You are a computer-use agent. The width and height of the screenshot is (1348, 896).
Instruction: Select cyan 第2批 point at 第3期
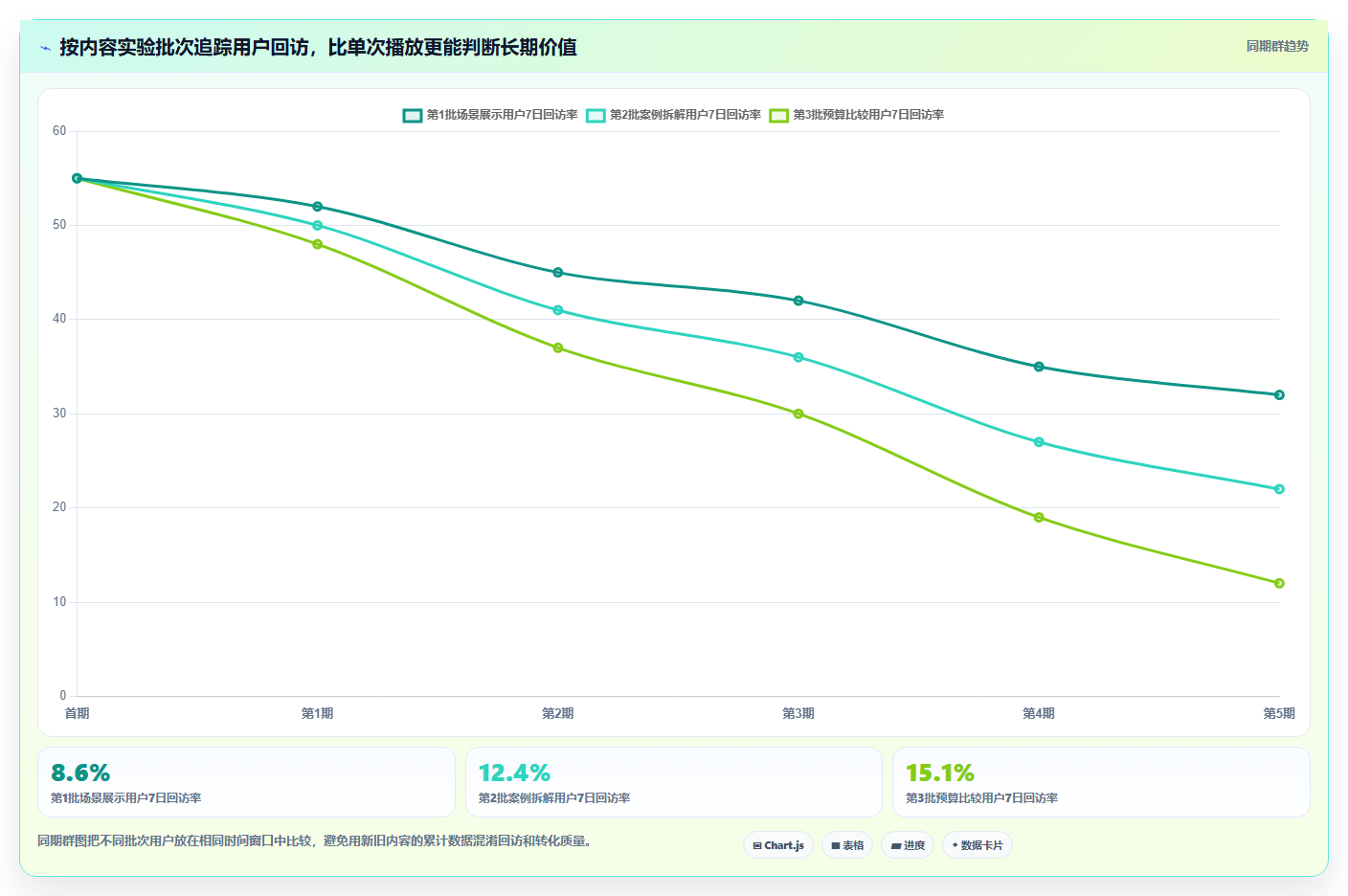pos(798,357)
